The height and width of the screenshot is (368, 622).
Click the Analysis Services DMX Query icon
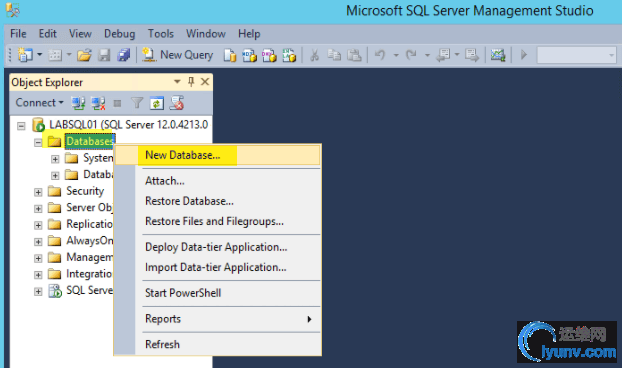tap(269, 55)
